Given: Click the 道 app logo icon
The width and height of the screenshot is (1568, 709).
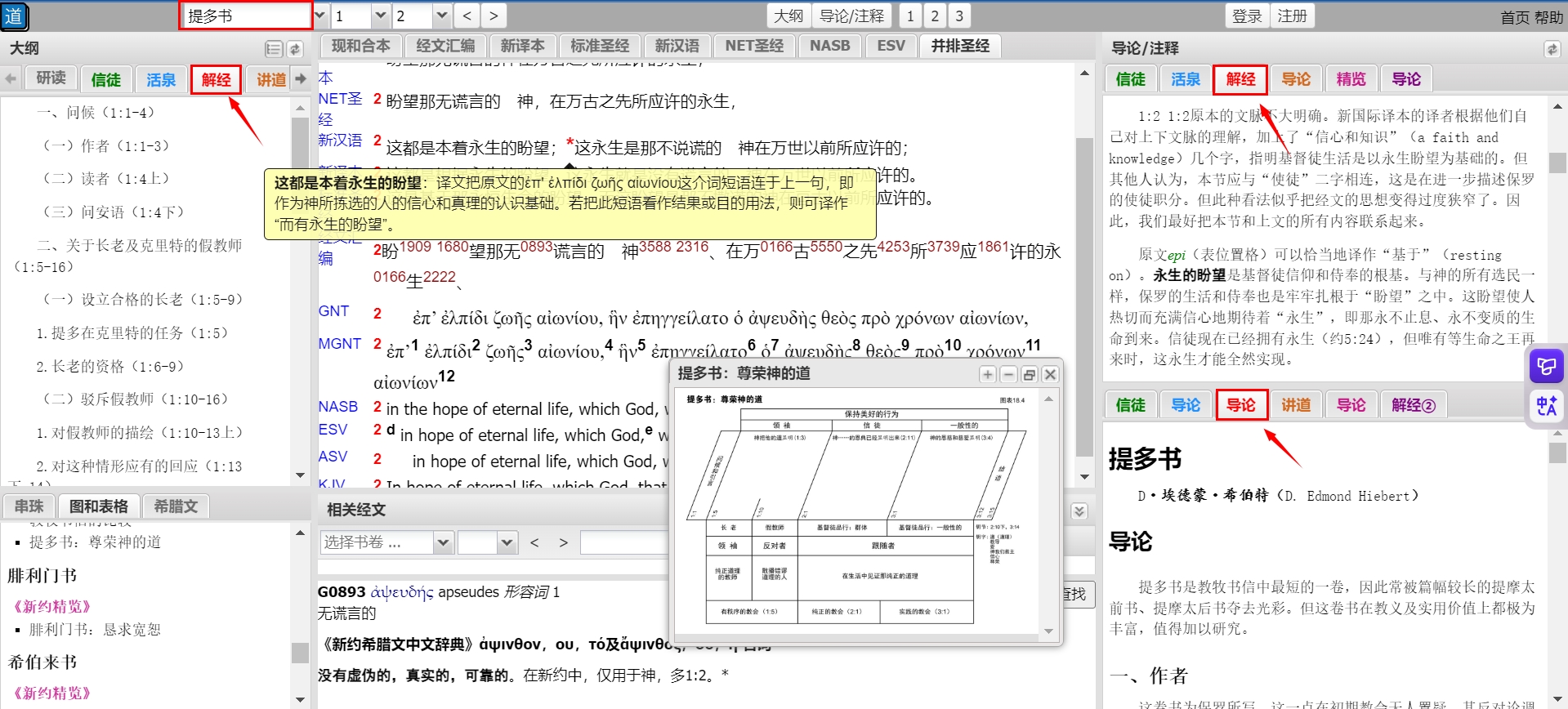Looking at the screenshot, I should tap(14, 16).
